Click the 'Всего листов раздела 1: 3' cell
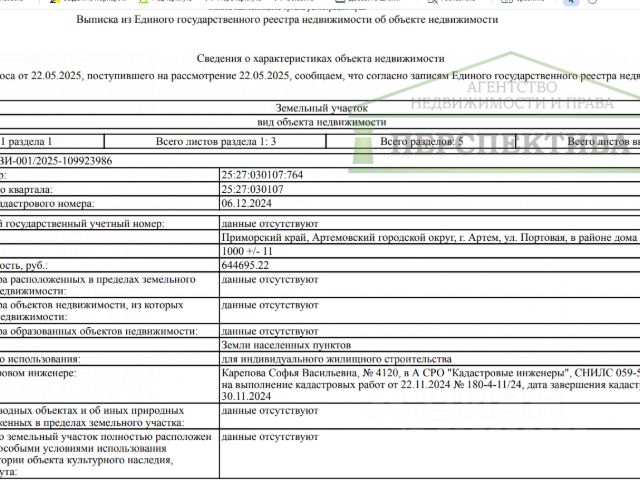This screenshot has width=640, height=480. 216,142
